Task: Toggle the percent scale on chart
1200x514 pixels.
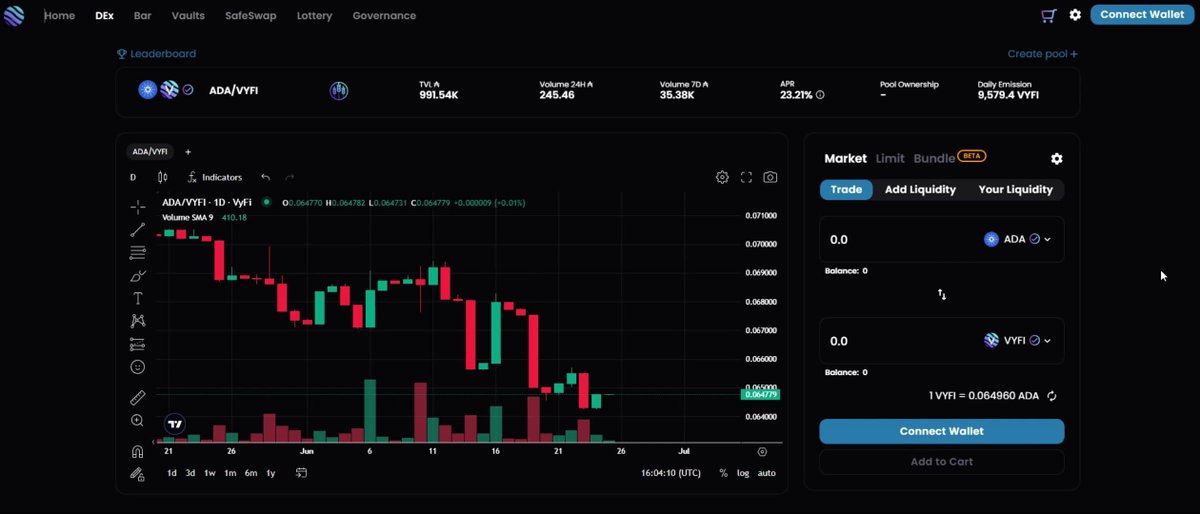Action: pyautogui.click(x=723, y=473)
